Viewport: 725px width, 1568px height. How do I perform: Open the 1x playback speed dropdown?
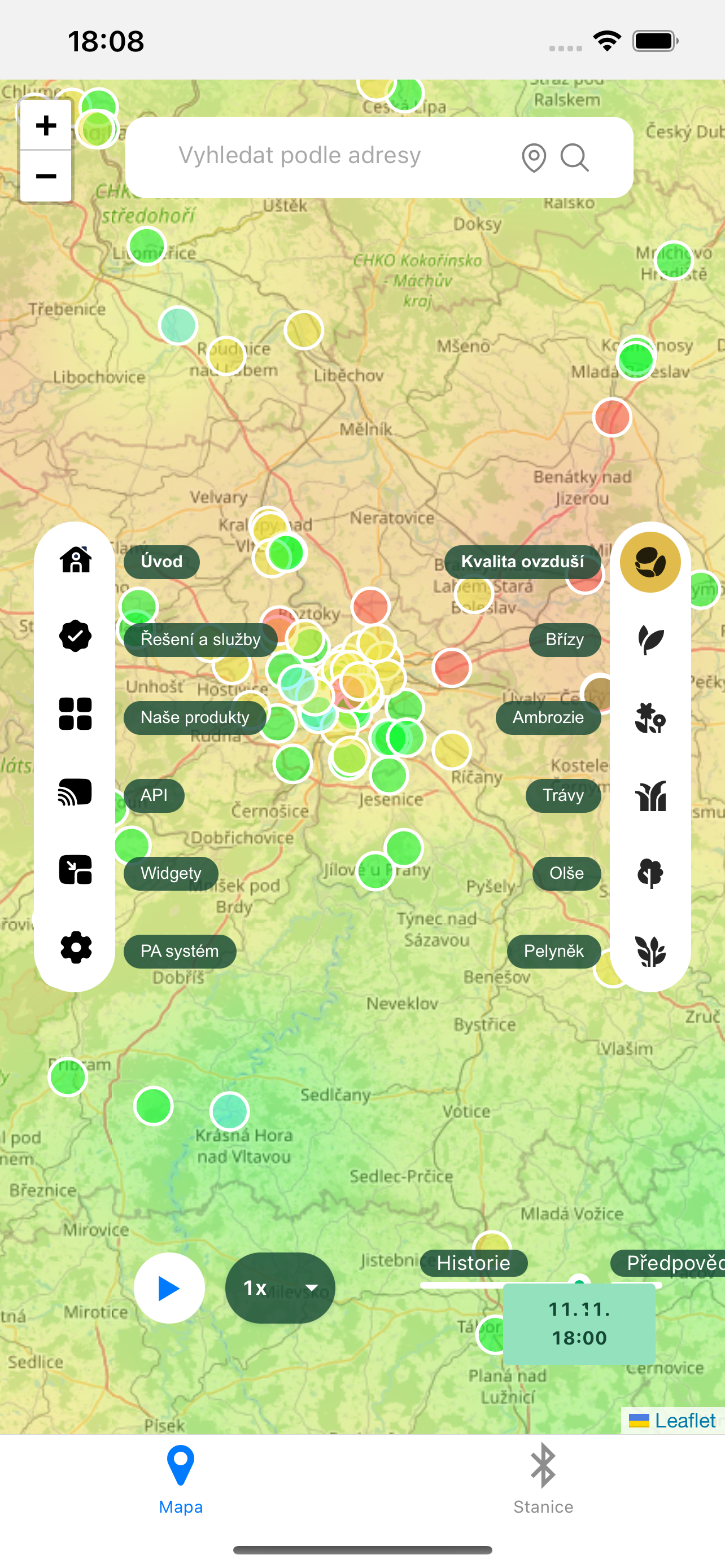pos(280,1287)
